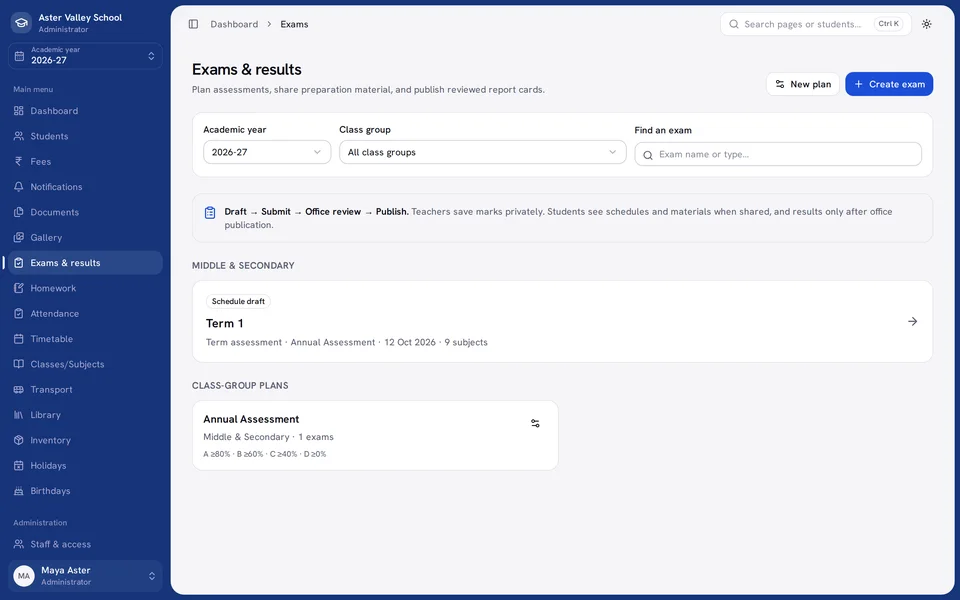960x600 pixels.
Task: Click the CLASS-GROUP PLANS section heading
Action: click(x=240, y=385)
